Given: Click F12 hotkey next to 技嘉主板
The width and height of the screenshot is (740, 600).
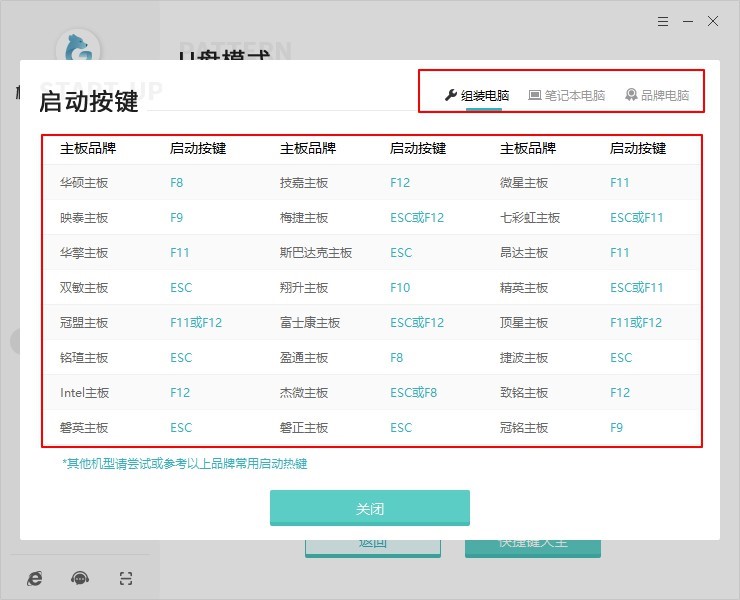Looking at the screenshot, I should tap(400, 183).
